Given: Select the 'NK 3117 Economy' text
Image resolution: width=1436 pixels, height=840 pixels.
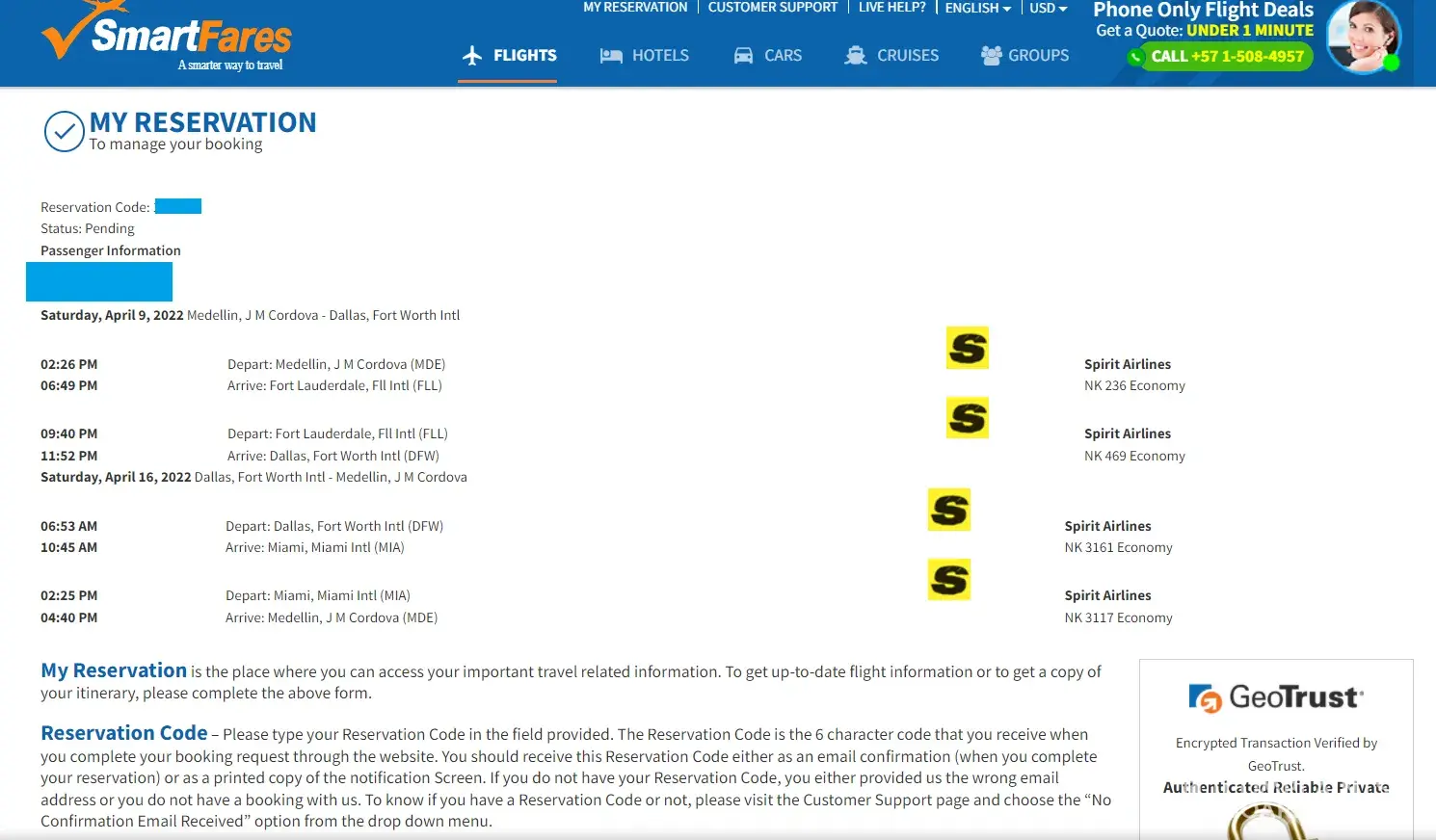Looking at the screenshot, I should point(1118,617).
